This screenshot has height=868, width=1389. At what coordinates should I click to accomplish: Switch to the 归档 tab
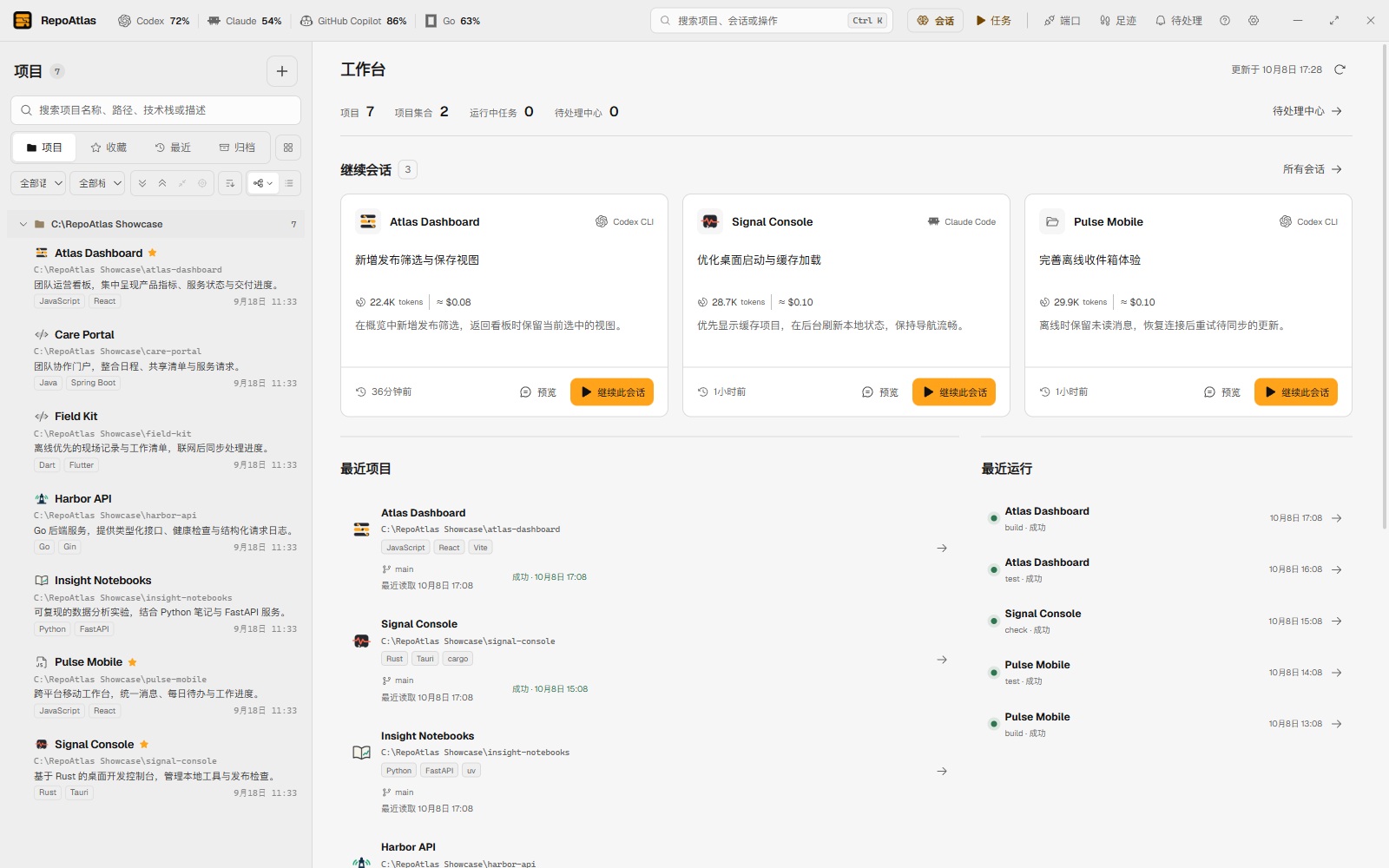(237, 148)
